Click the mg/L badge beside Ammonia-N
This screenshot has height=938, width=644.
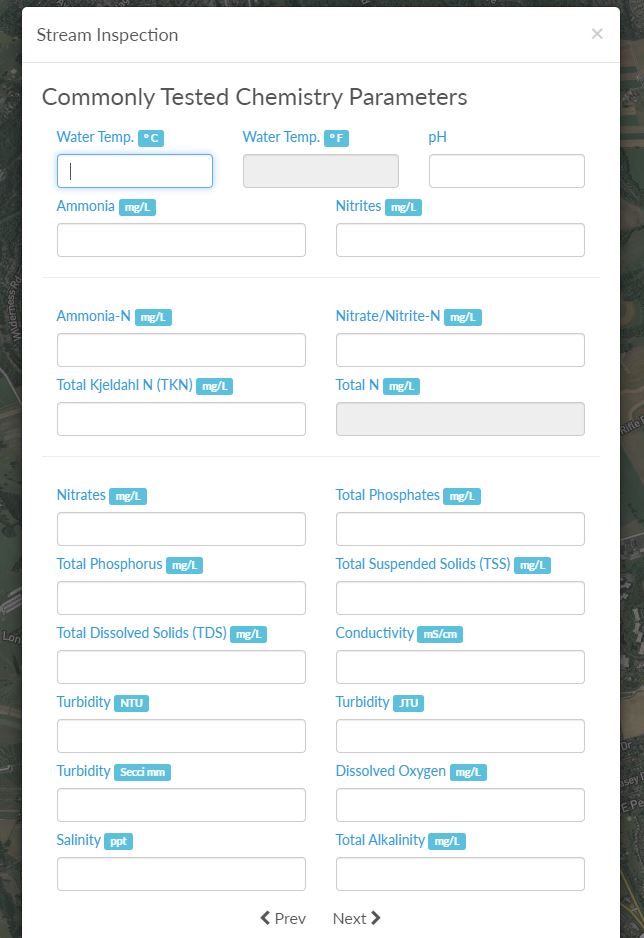[153, 318]
